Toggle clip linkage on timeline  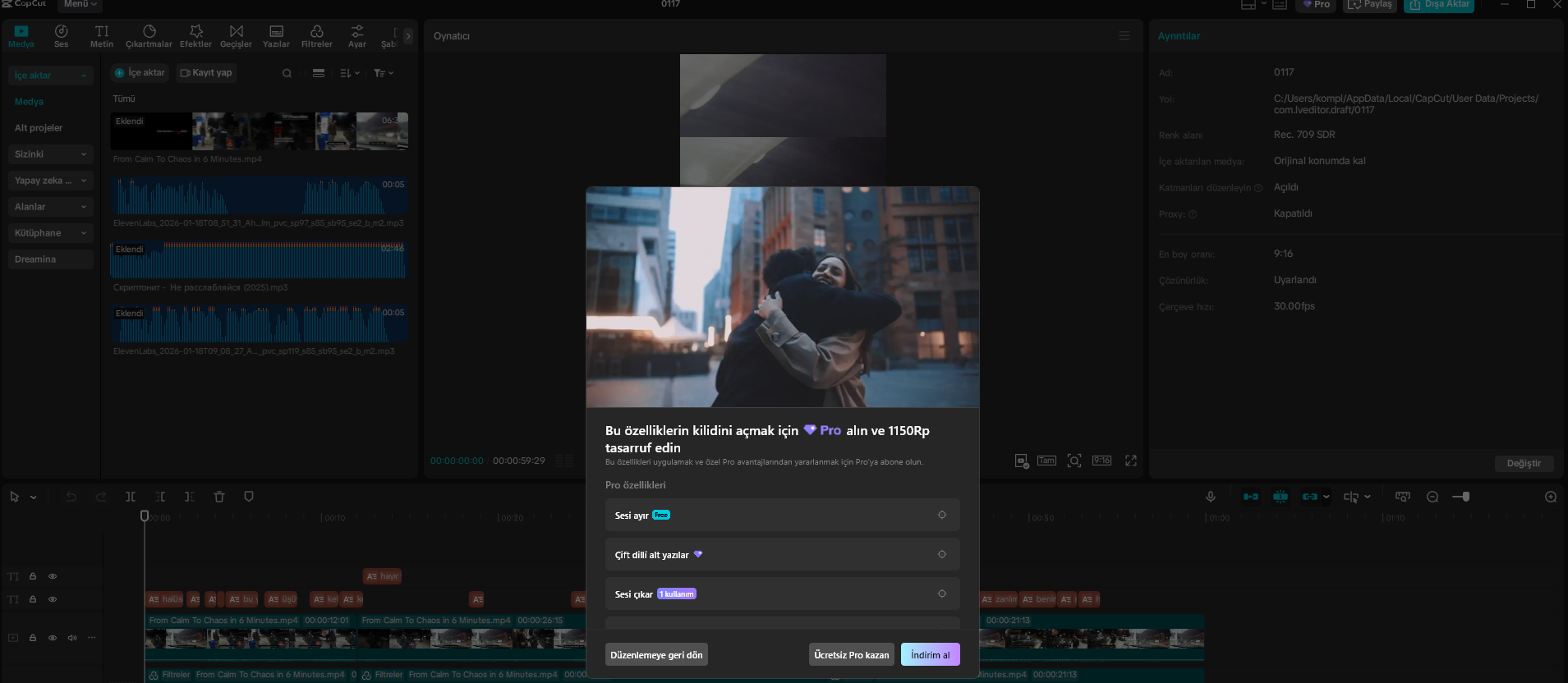[x=1310, y=497]
